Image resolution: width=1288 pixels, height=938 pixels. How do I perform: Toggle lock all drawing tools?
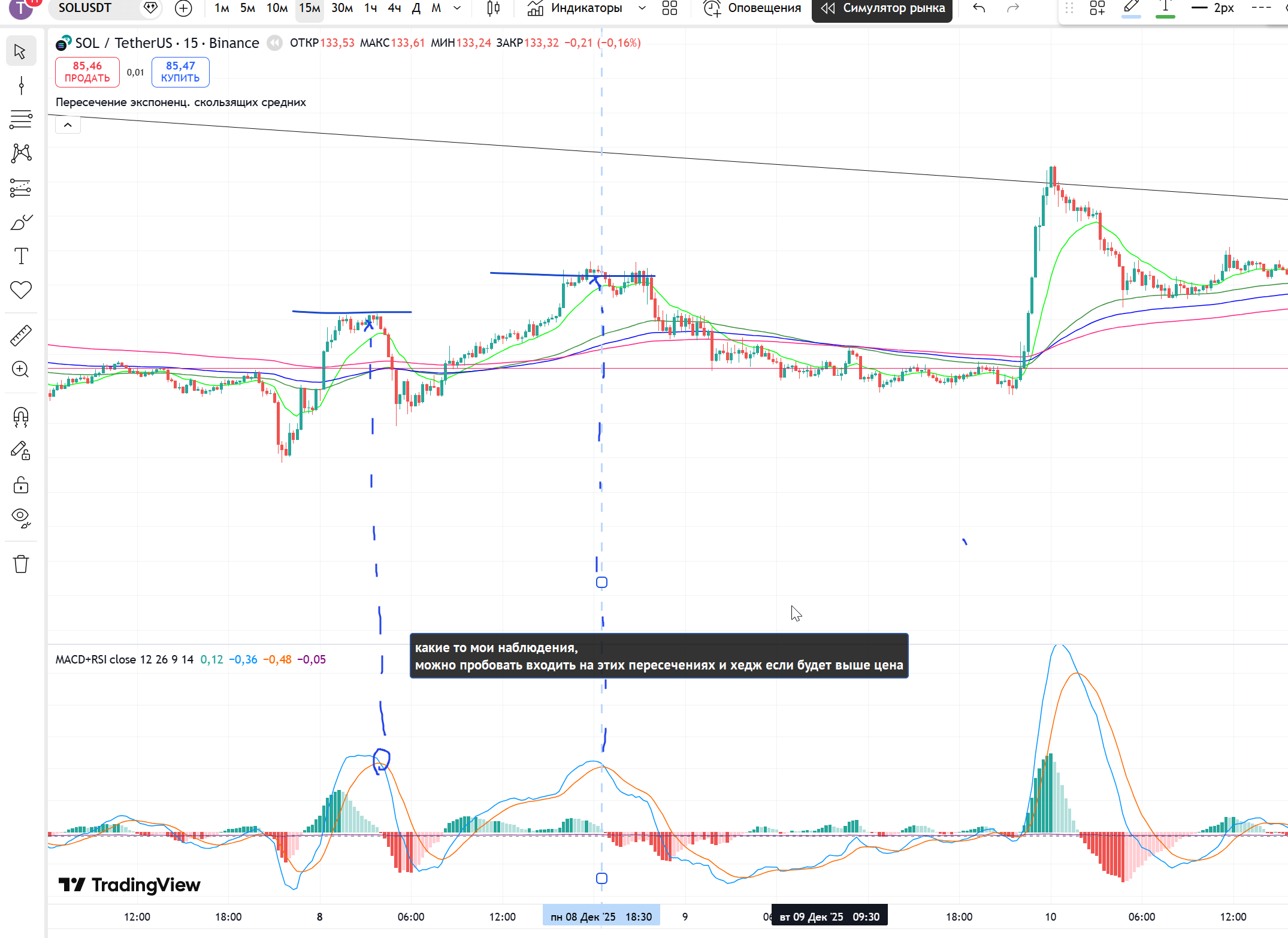pos(21,485)
